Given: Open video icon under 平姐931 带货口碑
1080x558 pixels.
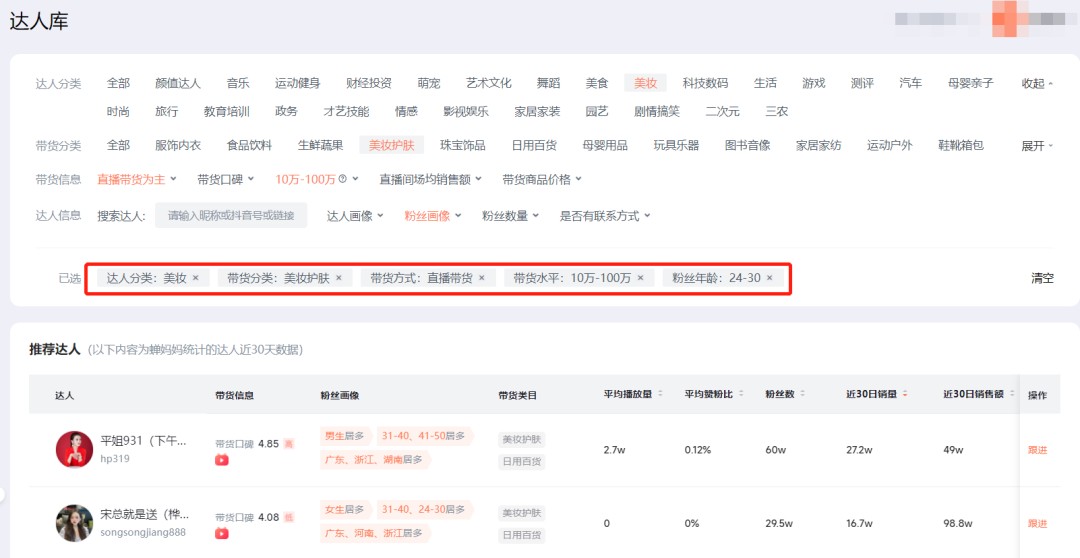Looking at the screenshot, I should point(222,459).
